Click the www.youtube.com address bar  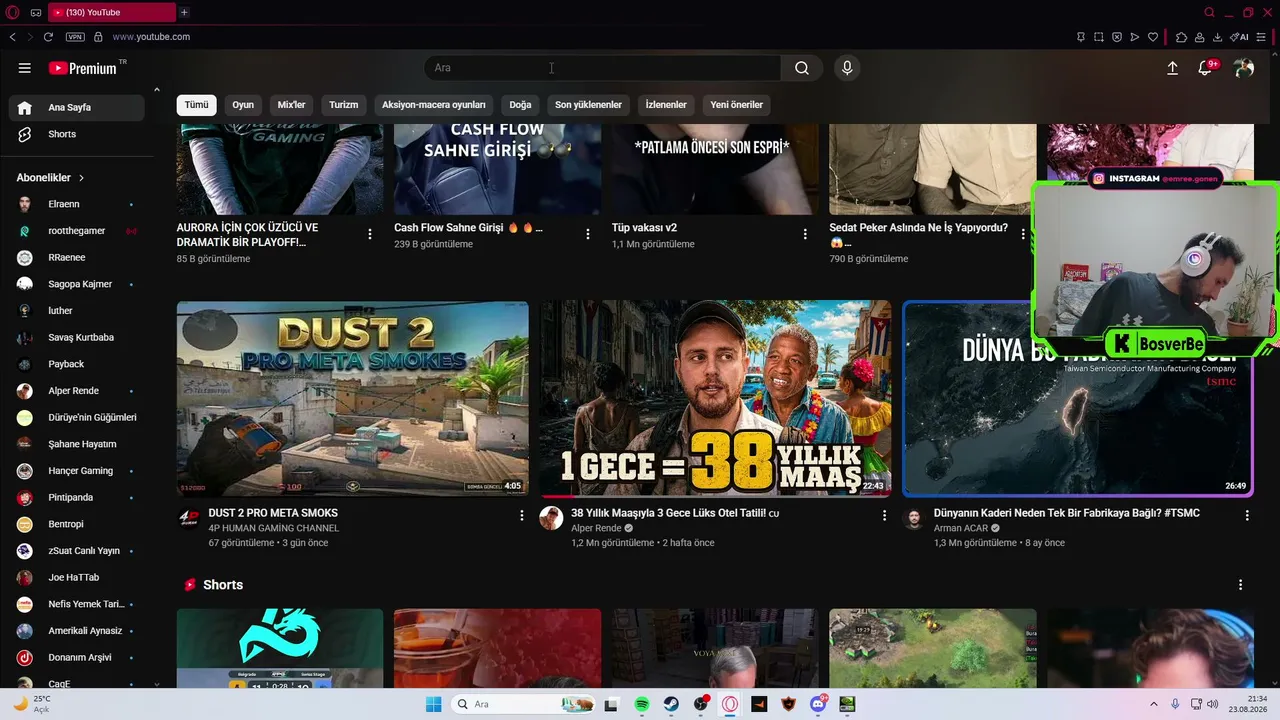pyautogui.click(x=151, y=37)
